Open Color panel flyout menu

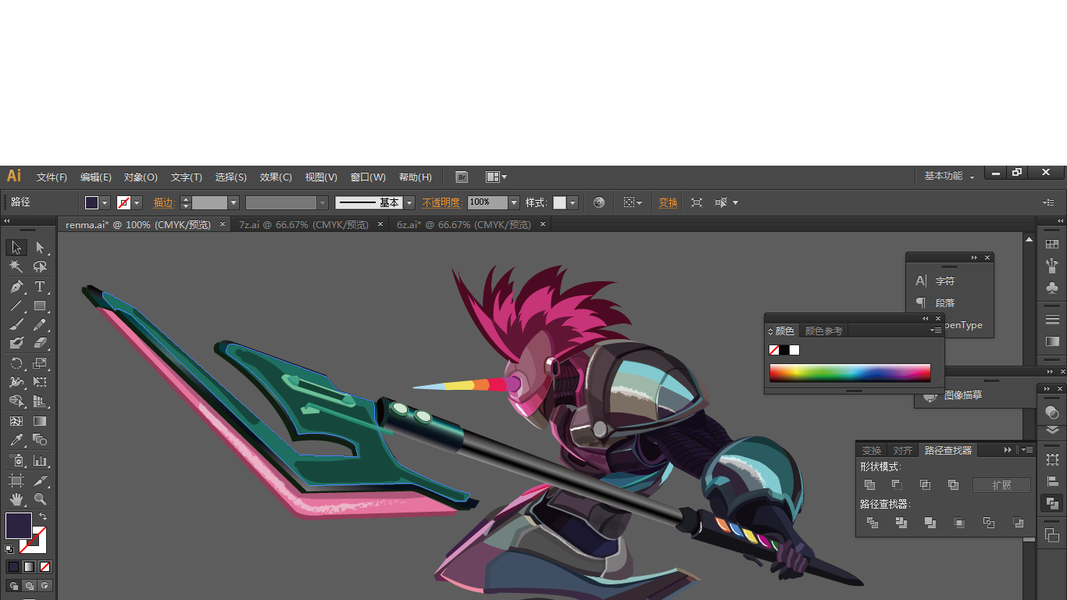(x=936, y=331)
